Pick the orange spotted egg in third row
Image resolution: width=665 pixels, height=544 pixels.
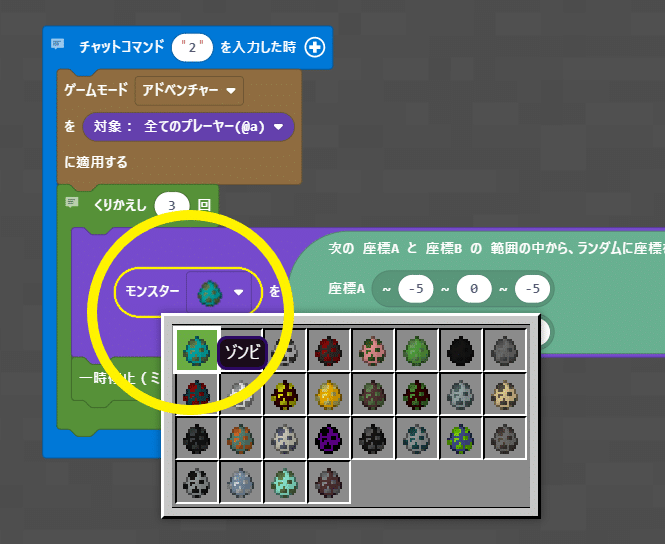[x=240, y=439]
